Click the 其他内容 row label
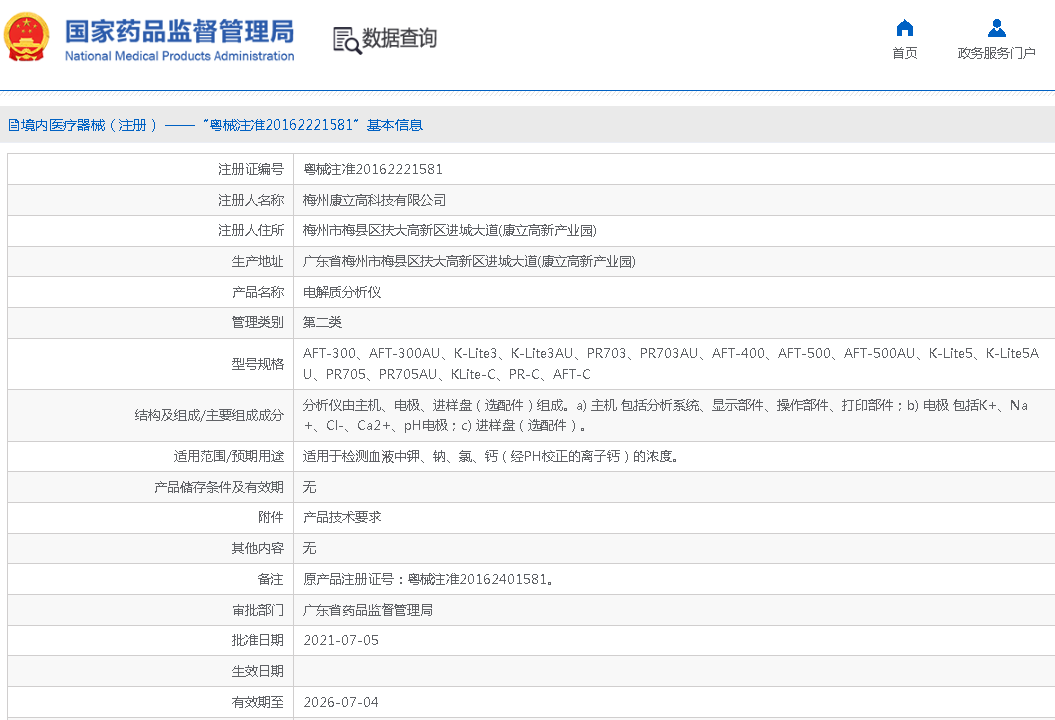The image size is (1055, 720). click(258, 548)
